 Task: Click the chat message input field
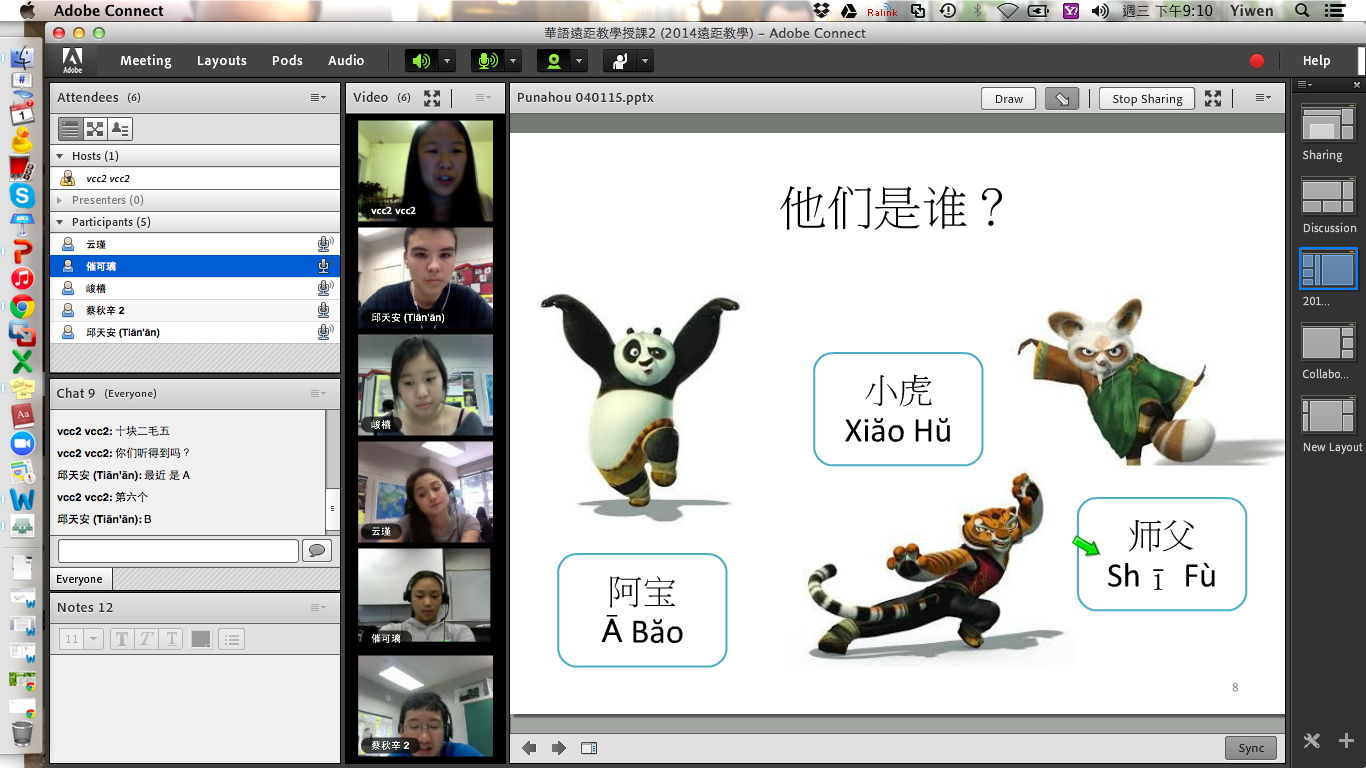[x=178, y=551]
